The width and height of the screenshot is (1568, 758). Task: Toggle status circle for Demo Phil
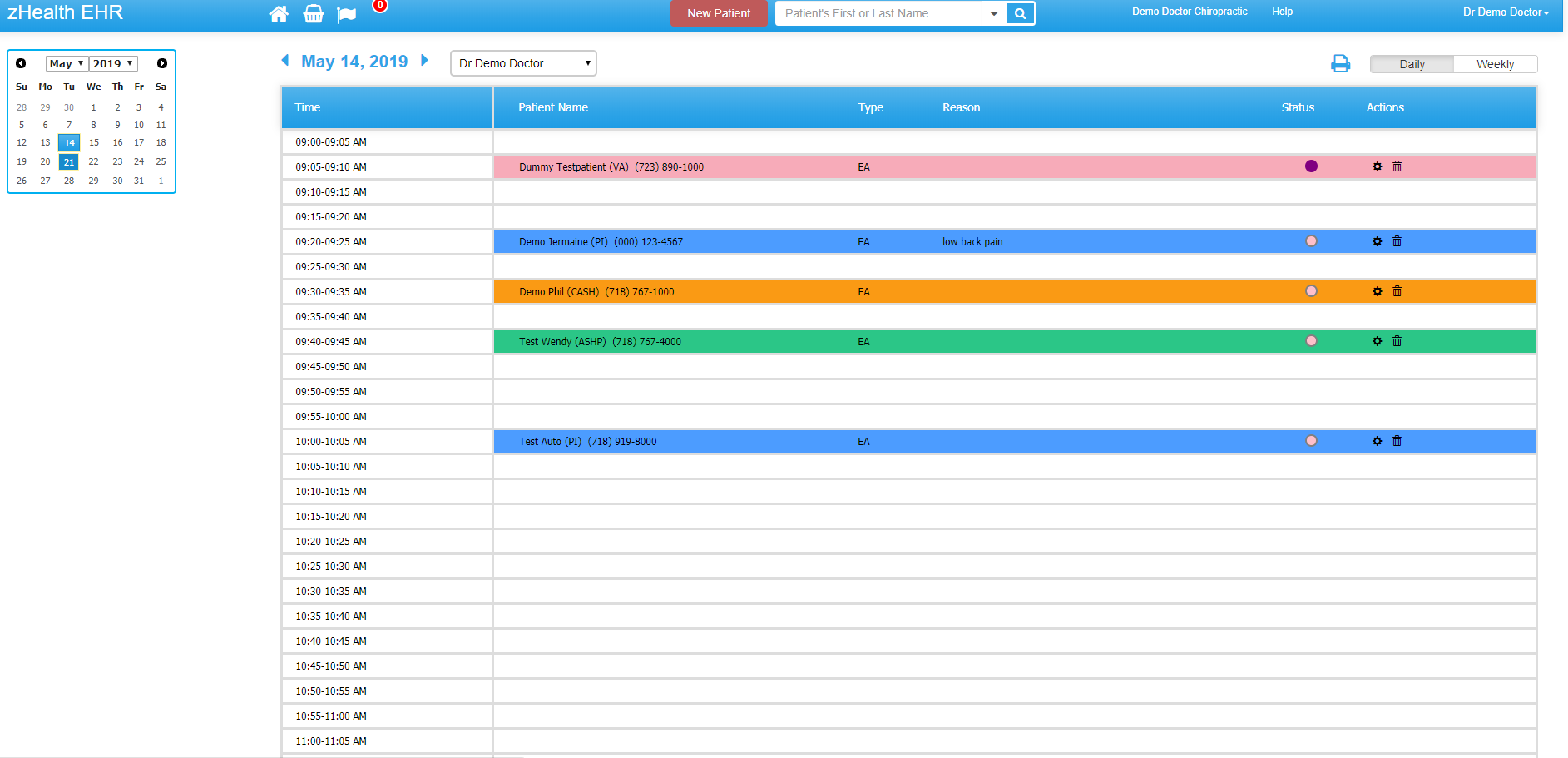pos(1312,291)
